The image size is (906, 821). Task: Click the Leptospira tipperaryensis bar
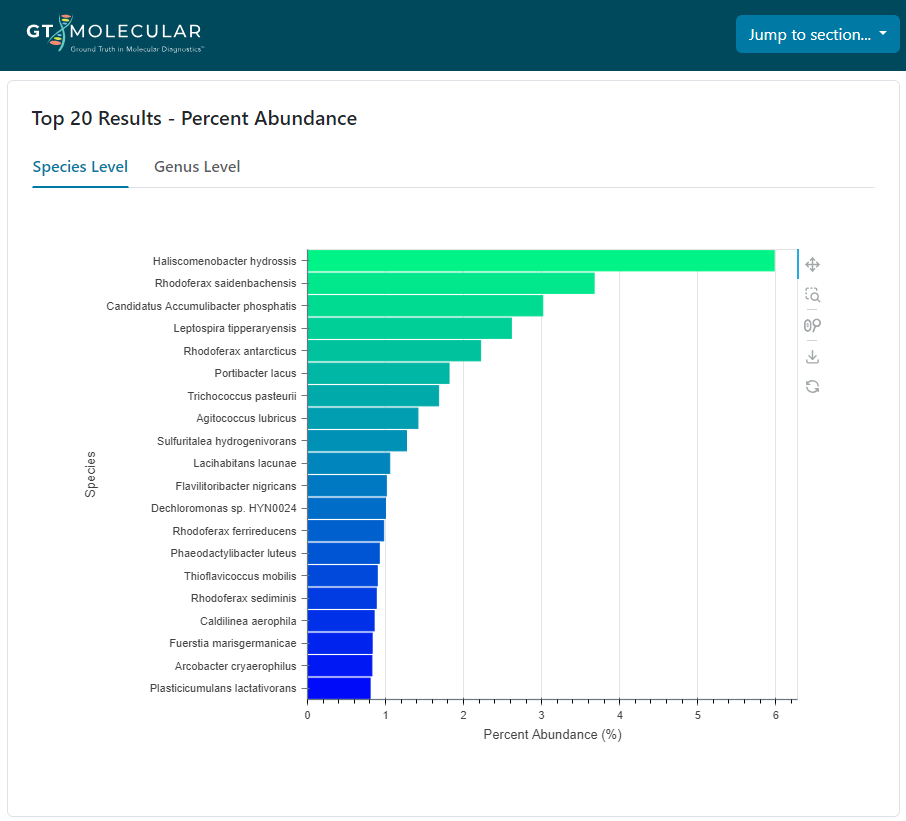410,328
